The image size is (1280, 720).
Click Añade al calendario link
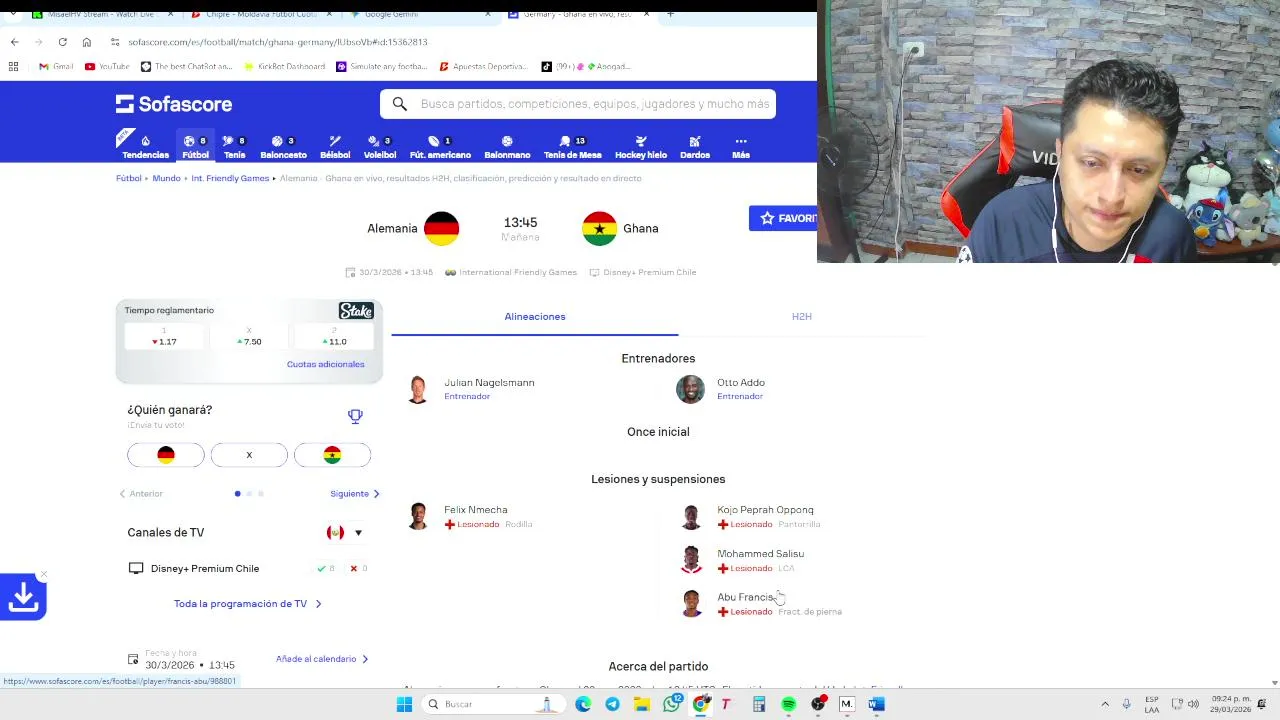click(322, 659)
